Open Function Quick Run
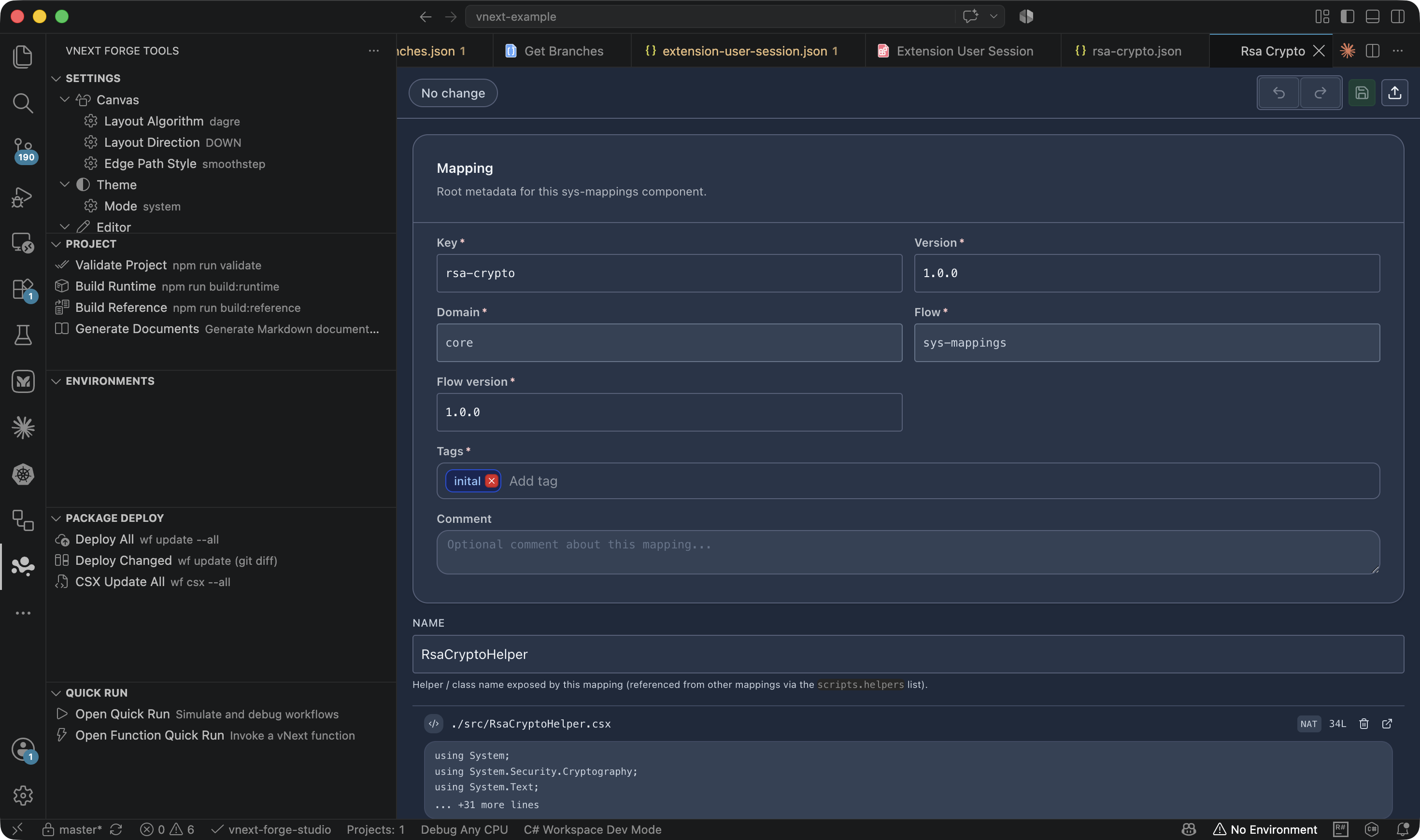The image size is (1420, 840). coord(221,735)
